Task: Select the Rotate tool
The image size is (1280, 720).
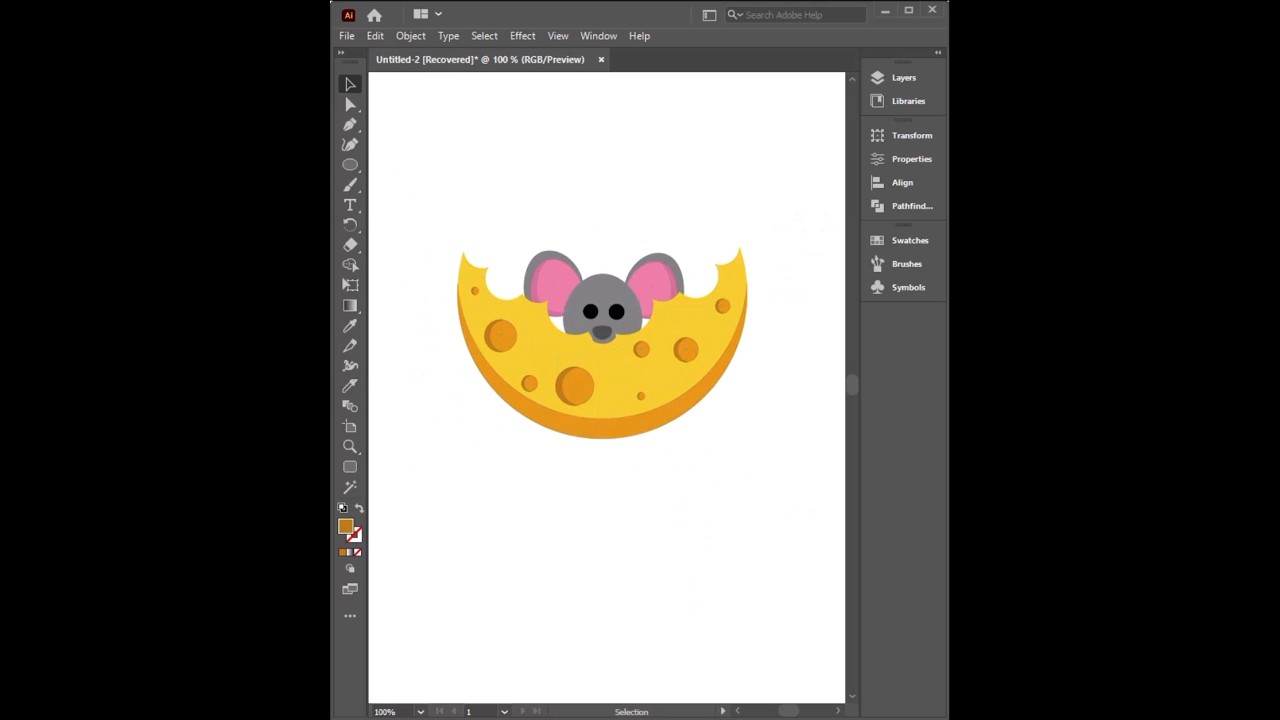Action: tap(350, 225)
